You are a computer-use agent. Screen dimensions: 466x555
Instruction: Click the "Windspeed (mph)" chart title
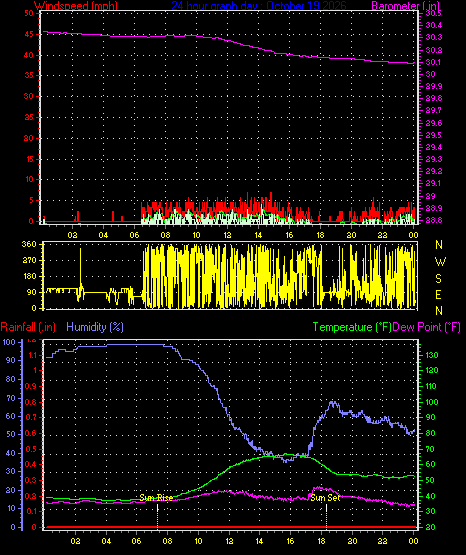[x=76, y=6]
